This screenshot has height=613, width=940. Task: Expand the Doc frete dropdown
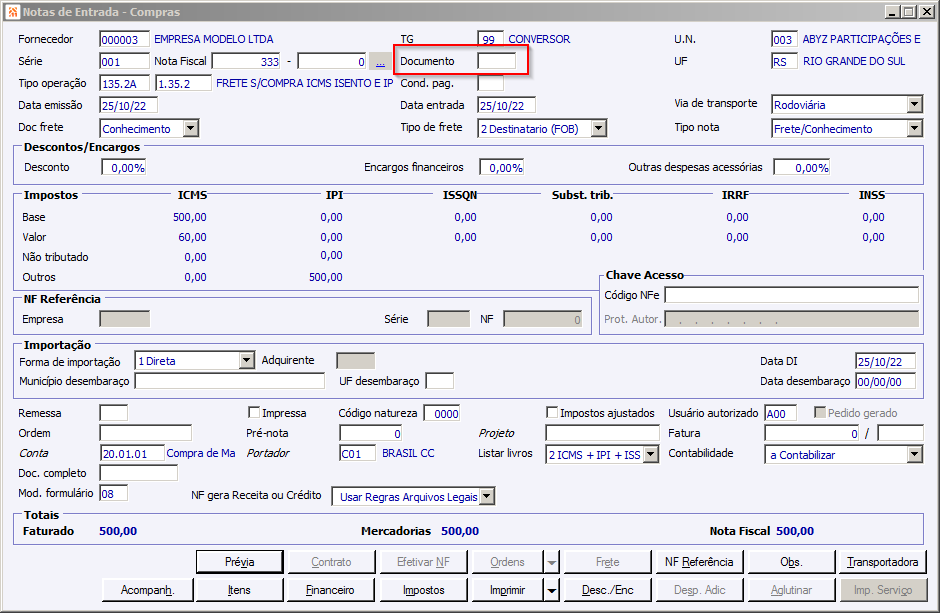click(190, 128)
